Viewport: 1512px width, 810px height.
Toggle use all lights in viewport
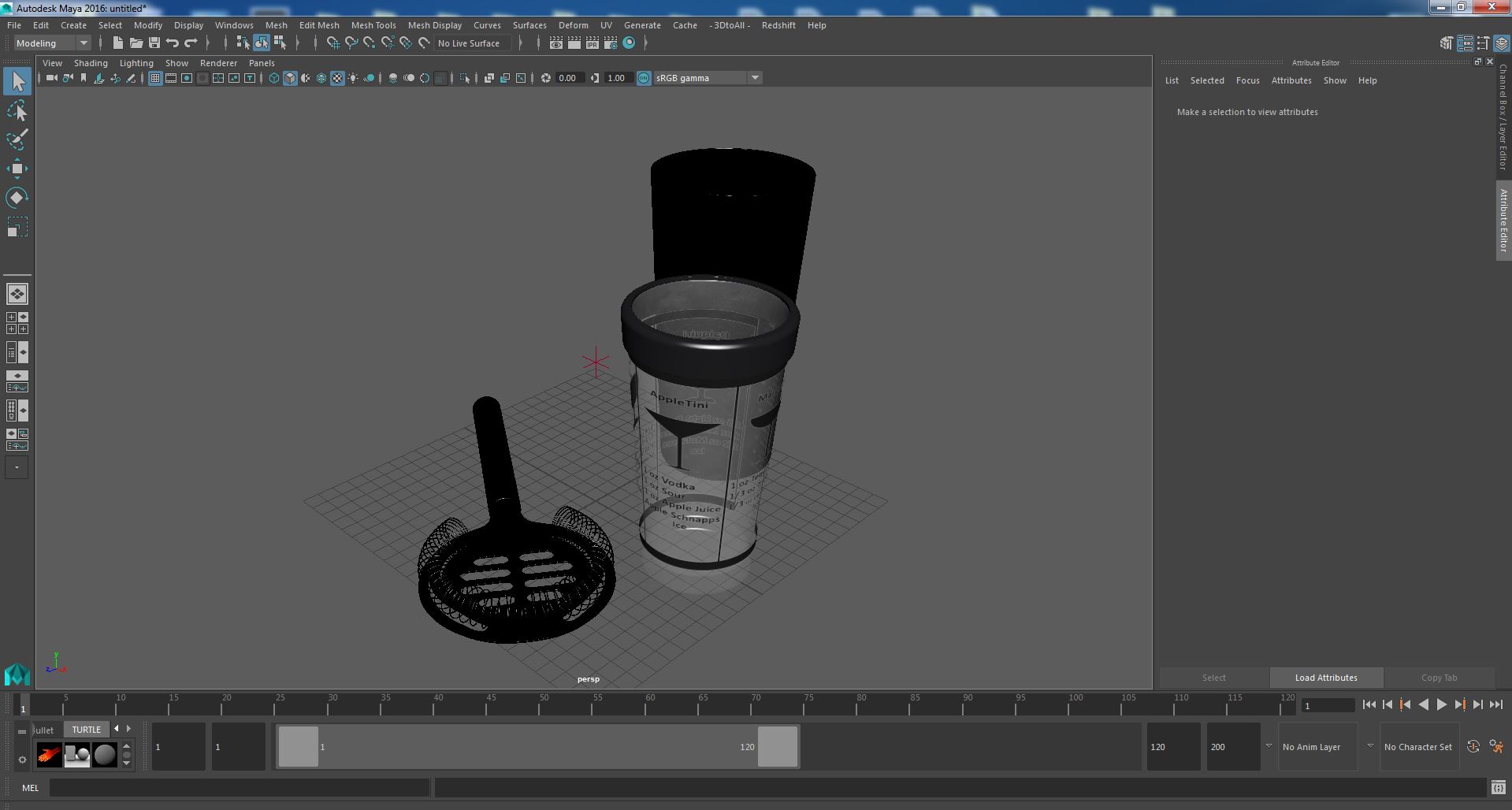click(x=353, y=78)
